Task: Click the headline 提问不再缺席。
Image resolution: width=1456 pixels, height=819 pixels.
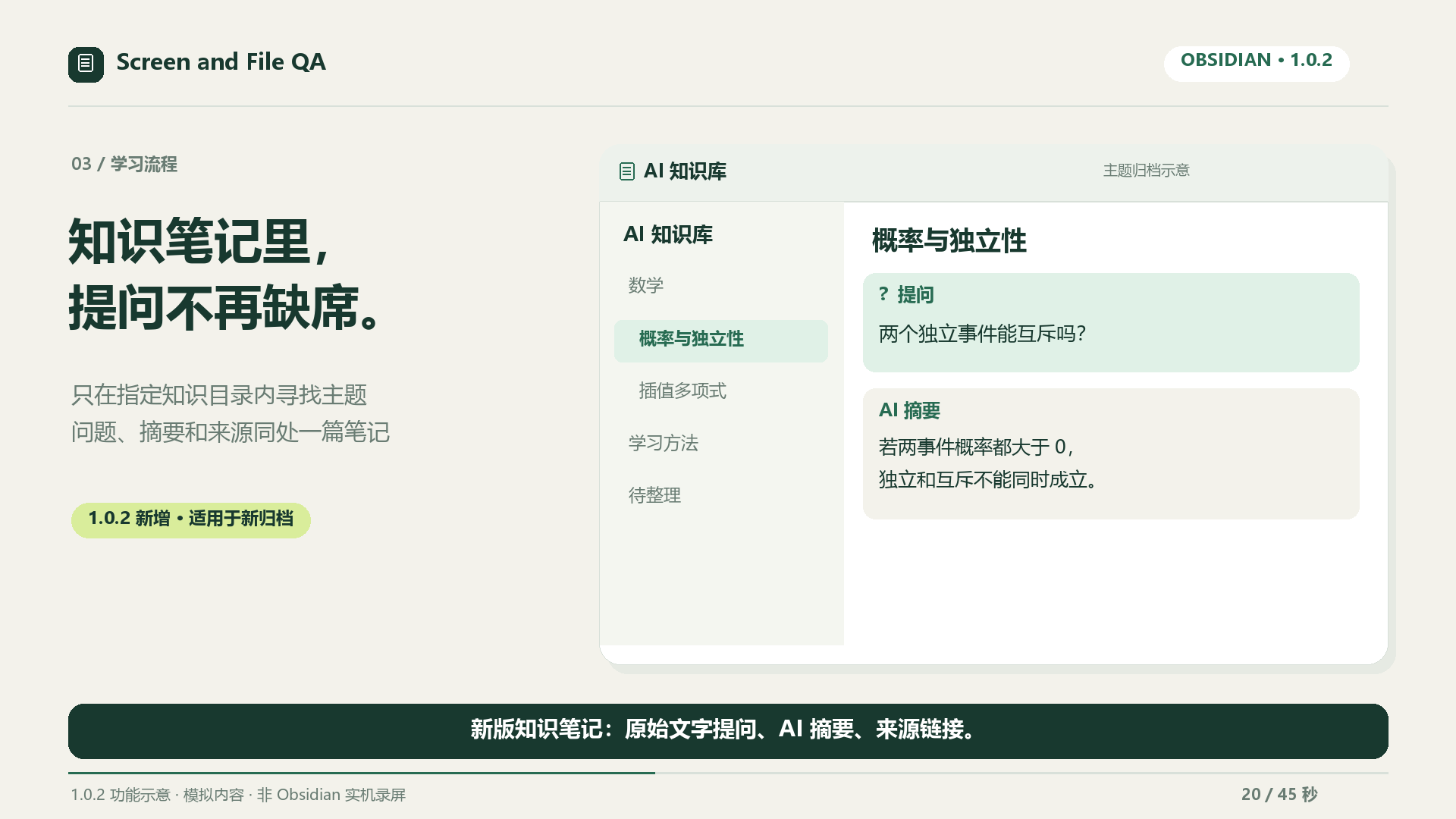Action: pos(226,308)
